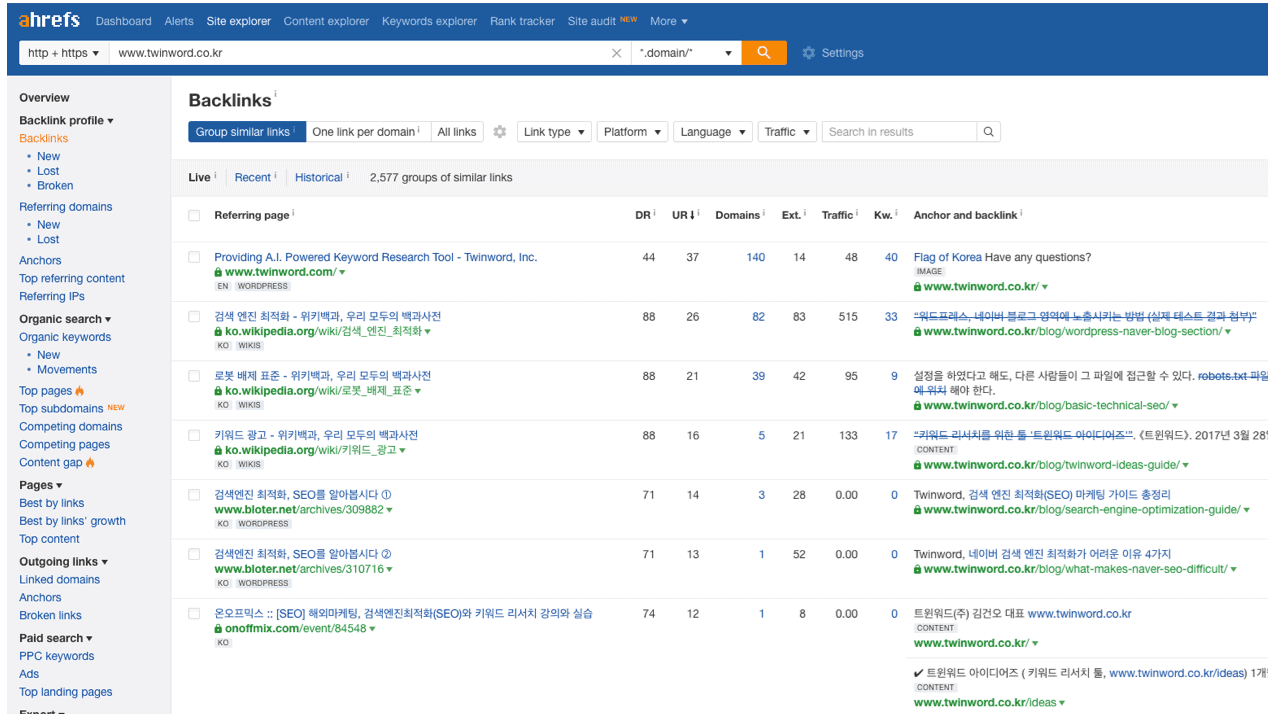
Task: Switch to the Recent backlinks tab
Action: (253, 177)
